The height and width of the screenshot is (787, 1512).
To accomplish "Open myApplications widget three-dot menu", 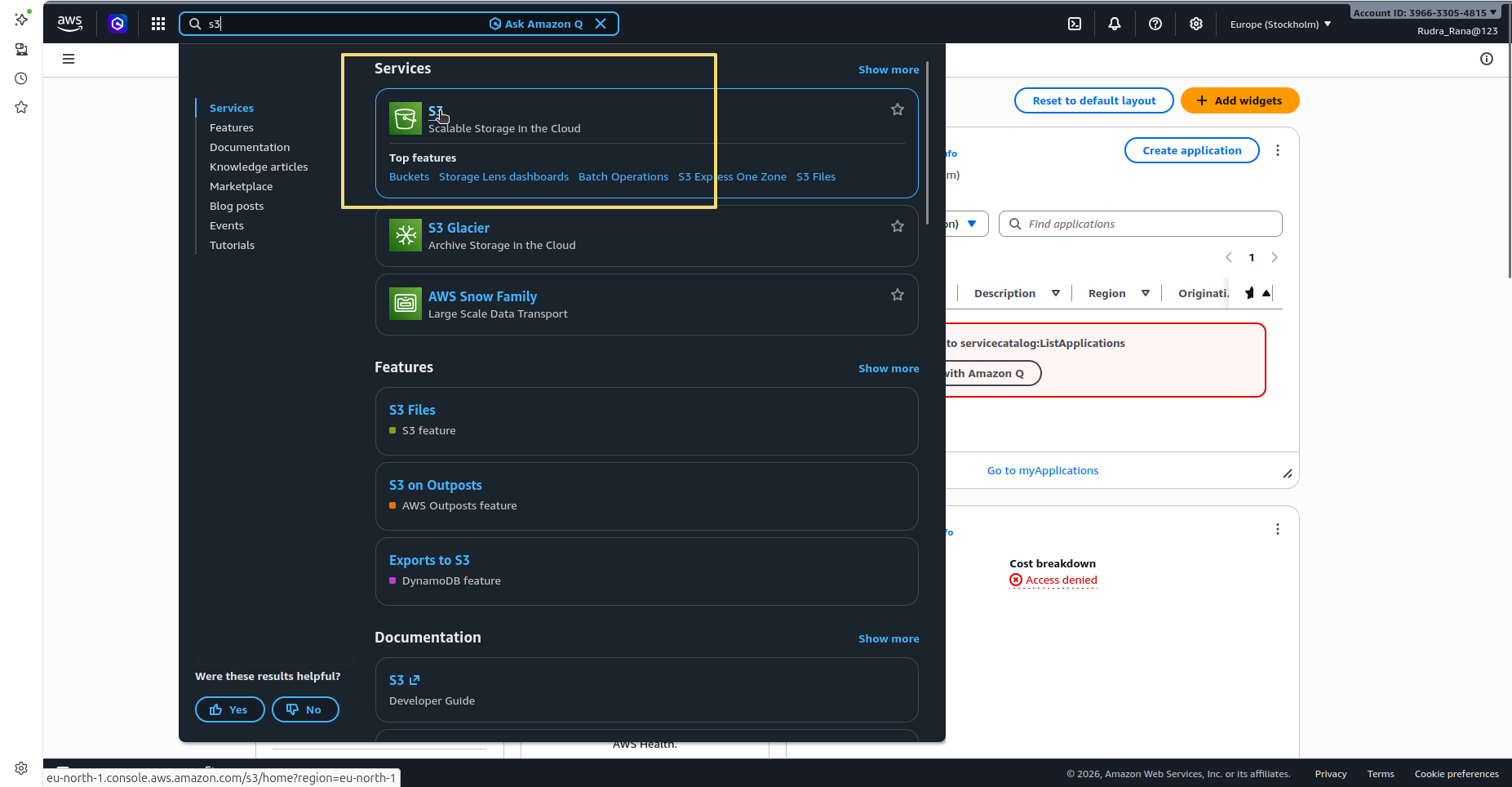I will [x=1278, y=150].
